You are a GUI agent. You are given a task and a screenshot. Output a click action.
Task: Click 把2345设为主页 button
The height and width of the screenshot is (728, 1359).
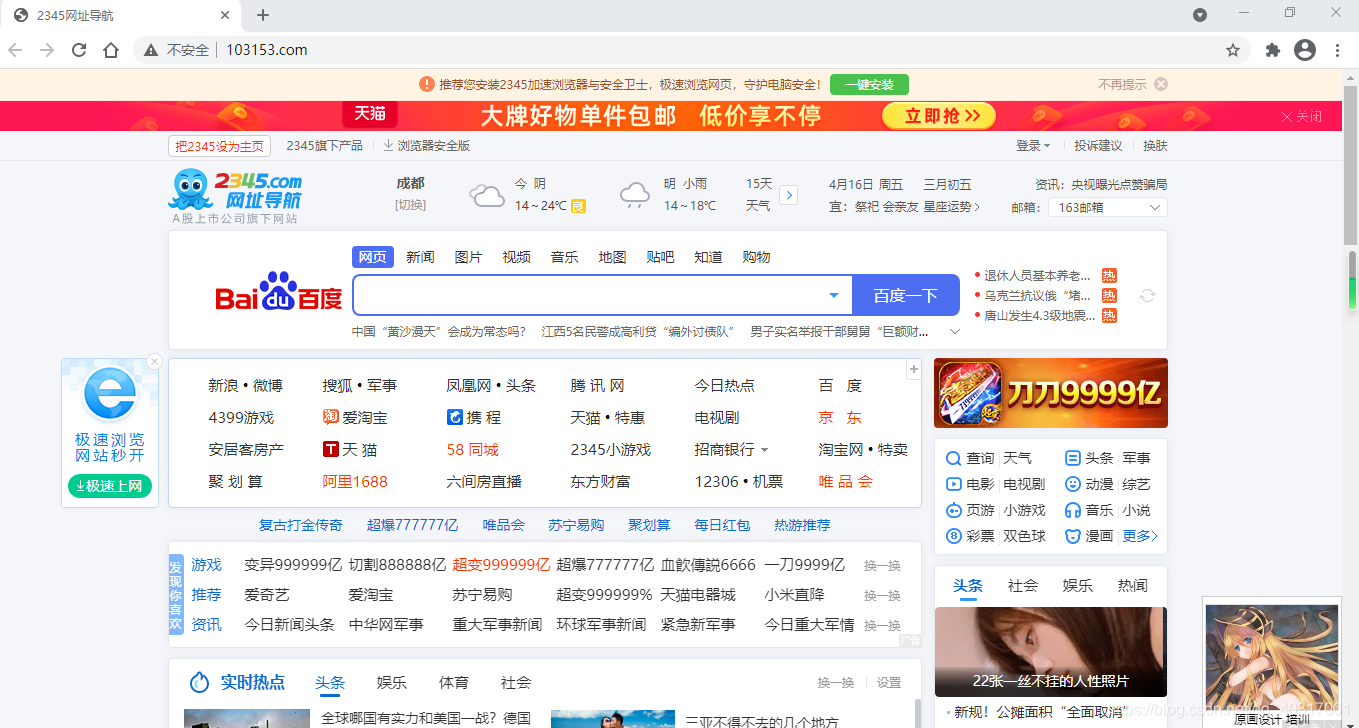pos(220,146)
